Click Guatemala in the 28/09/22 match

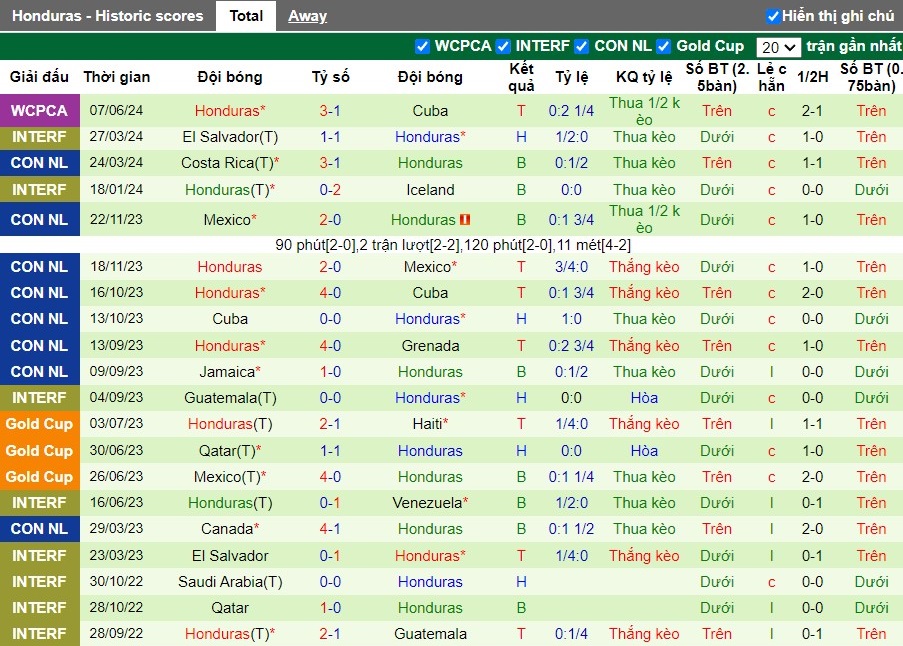pyautogui.click(x=430, y=633)
